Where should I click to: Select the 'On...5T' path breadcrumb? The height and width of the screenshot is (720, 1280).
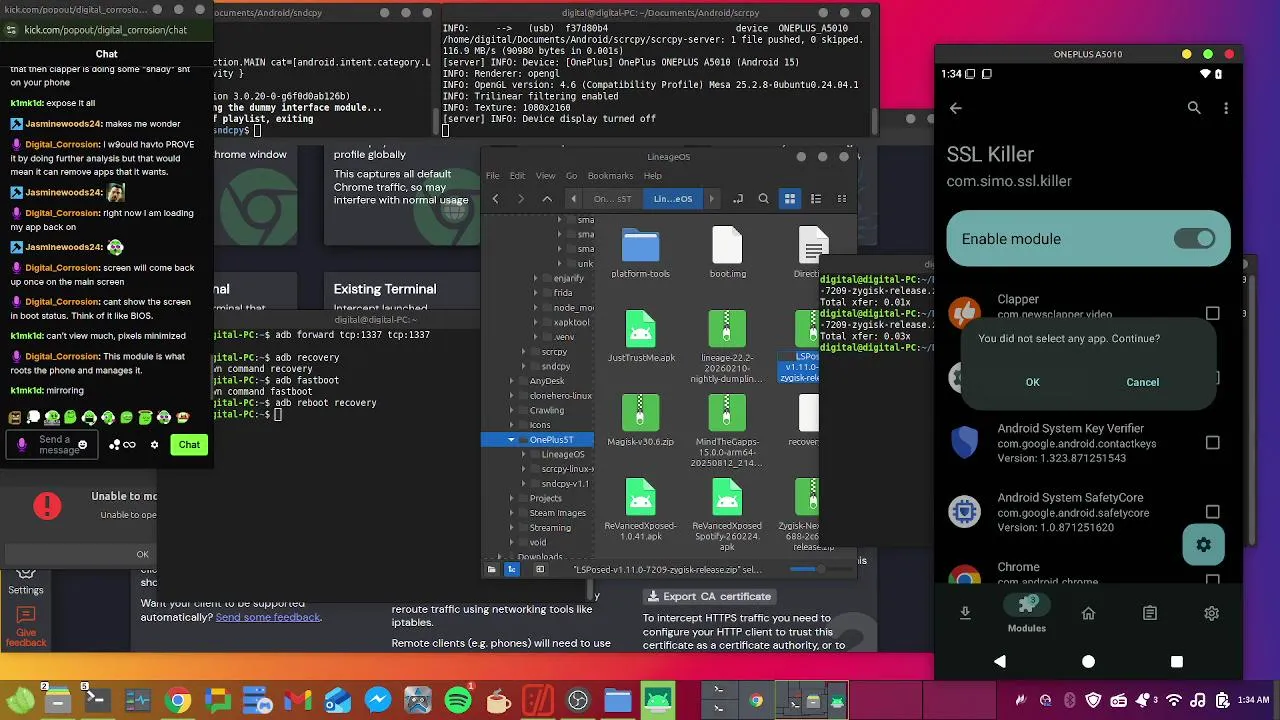click(x=613, y=199)
